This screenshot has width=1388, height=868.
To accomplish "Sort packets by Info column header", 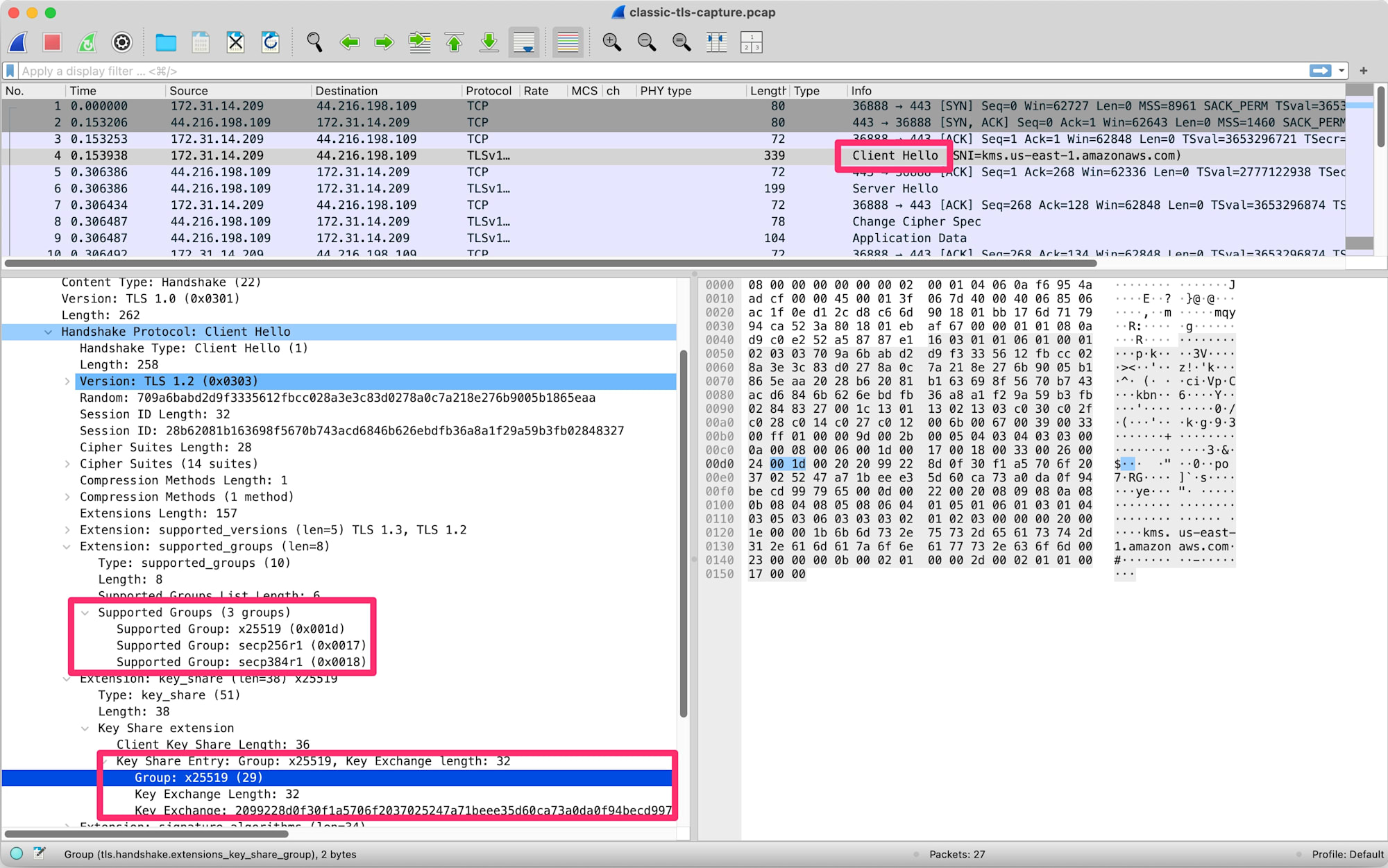I will 1097,91.
